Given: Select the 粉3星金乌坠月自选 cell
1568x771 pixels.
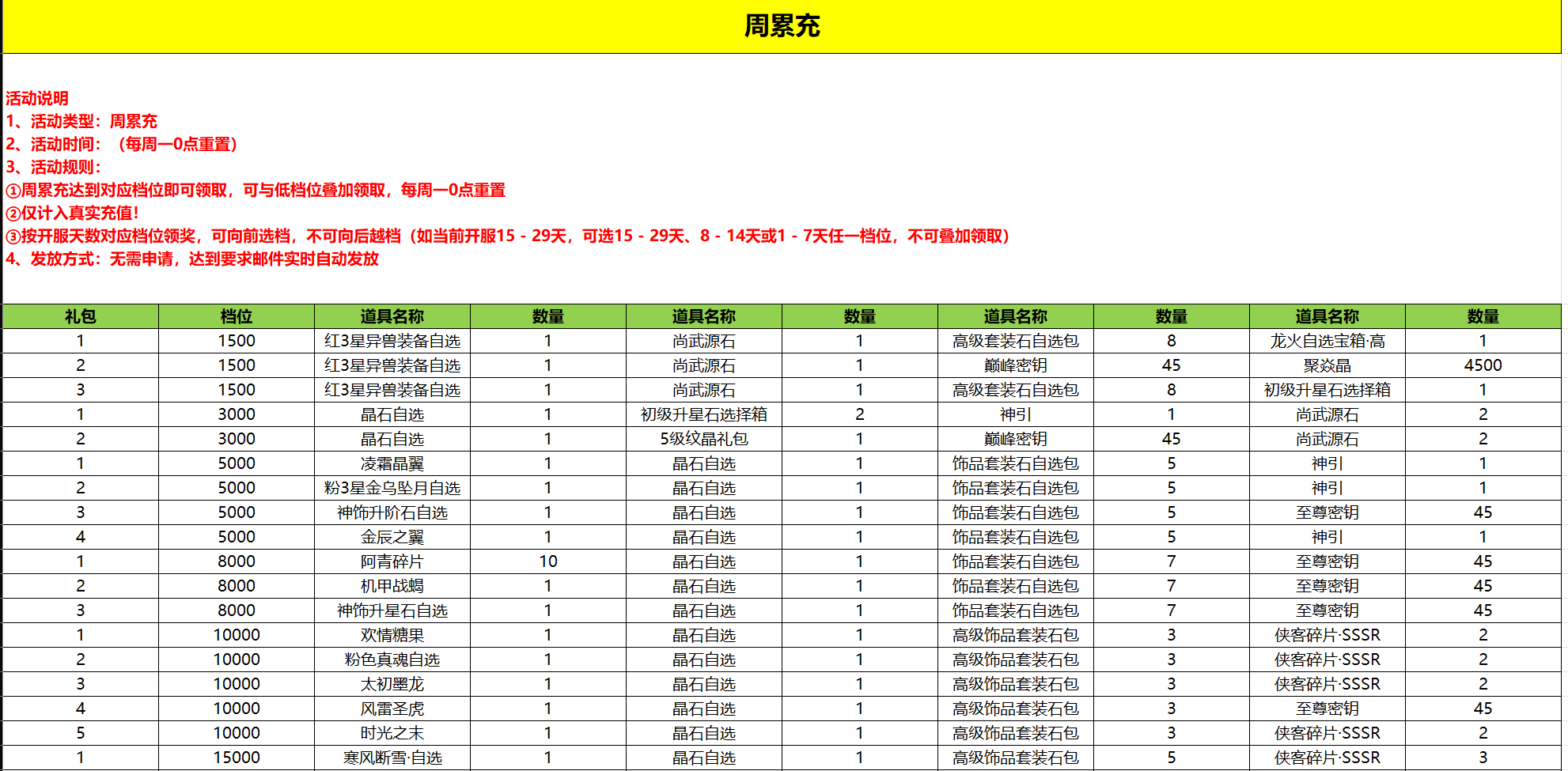Looking at the screenshot, I should [392, 488].
